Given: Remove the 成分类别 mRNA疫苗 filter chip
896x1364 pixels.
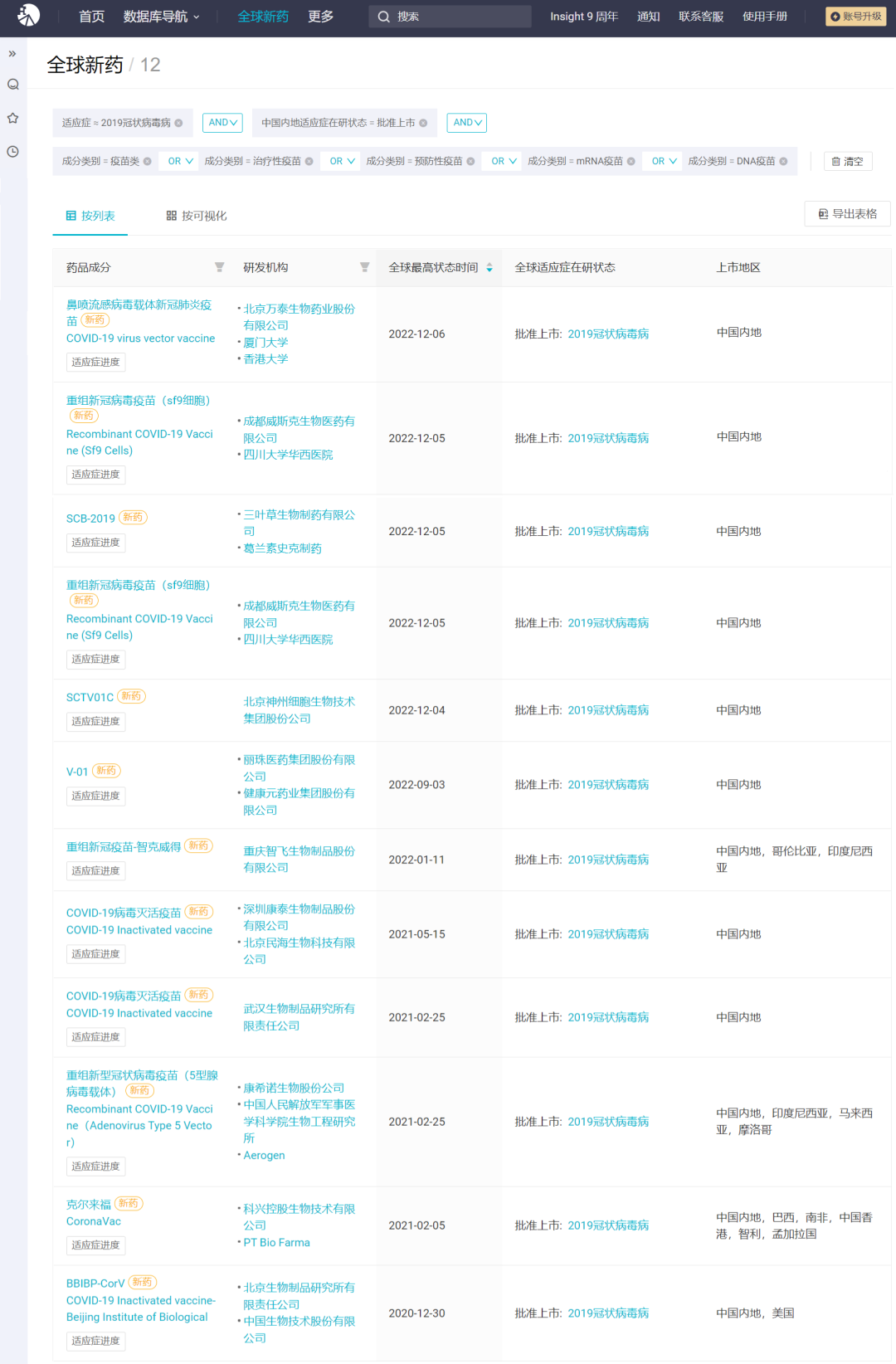Looking at the screenshot, I should [631, 162].
